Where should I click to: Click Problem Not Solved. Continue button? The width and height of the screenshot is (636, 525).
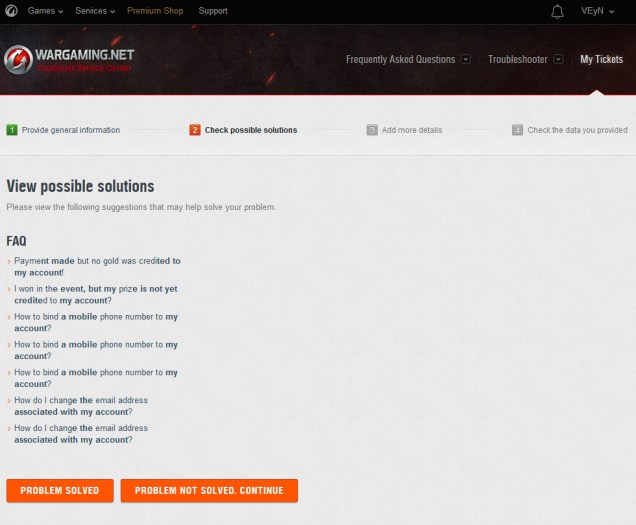tap(209, 491)
